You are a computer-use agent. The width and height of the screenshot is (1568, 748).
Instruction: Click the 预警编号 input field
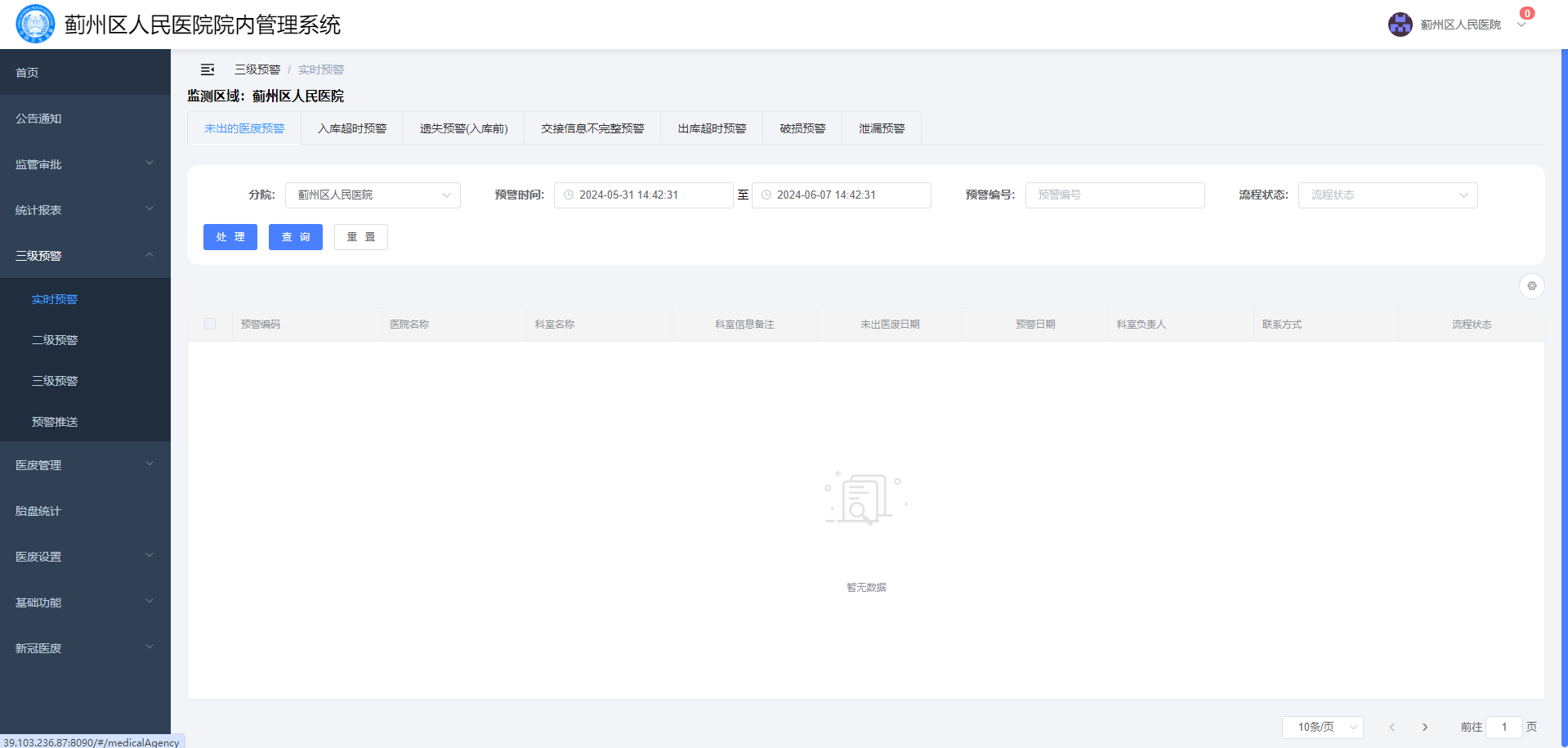tap(1115, 195)
